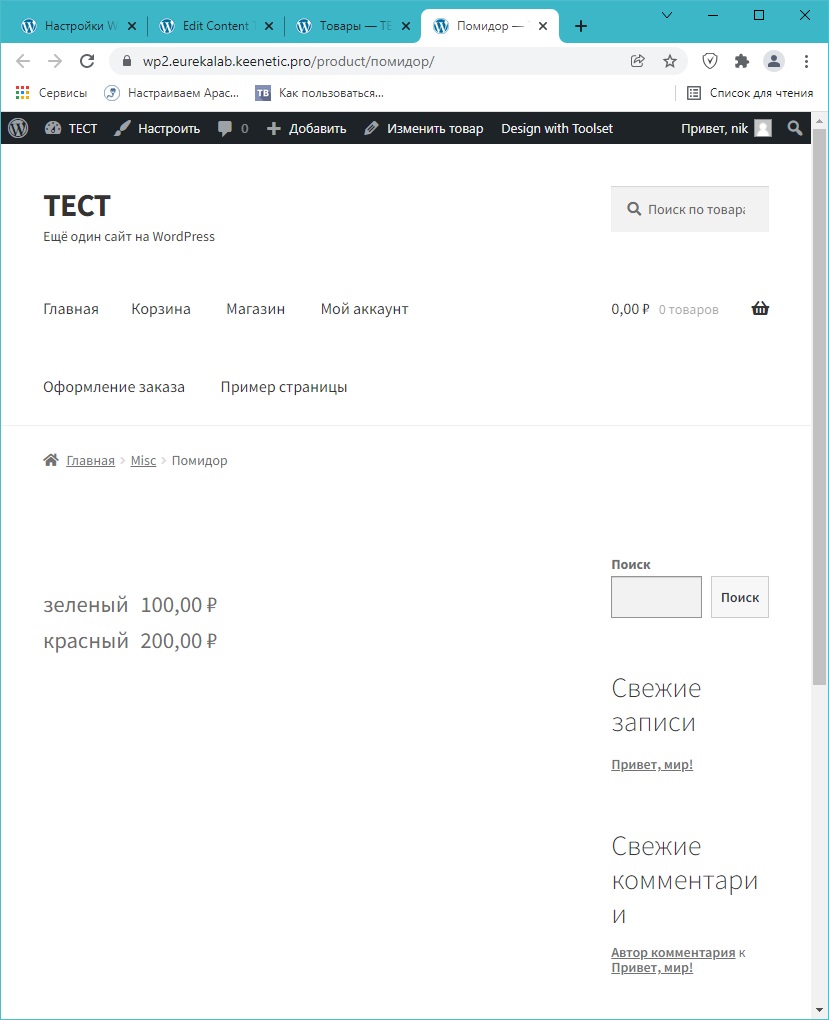Click 'Изменить товар' in the admin bar
This screenshot has width=829, height=1020.
423,128
